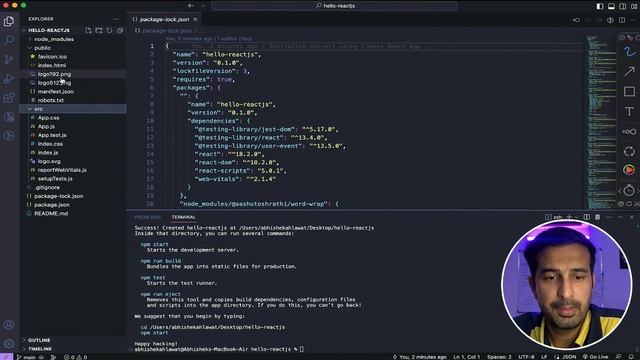
Task: Click UTF-8 encoding in status bar
Action: 526,357
